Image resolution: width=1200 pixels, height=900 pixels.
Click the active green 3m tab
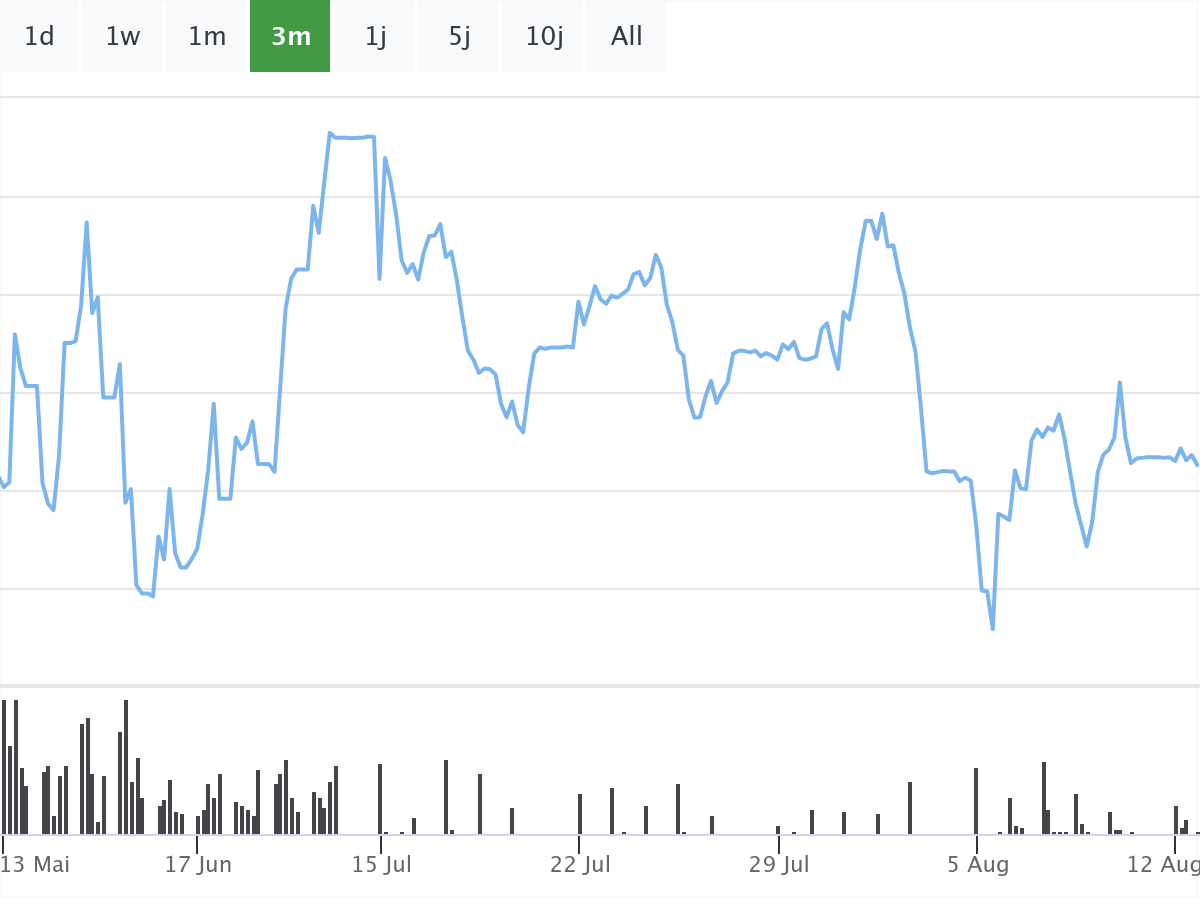(291, 37)
